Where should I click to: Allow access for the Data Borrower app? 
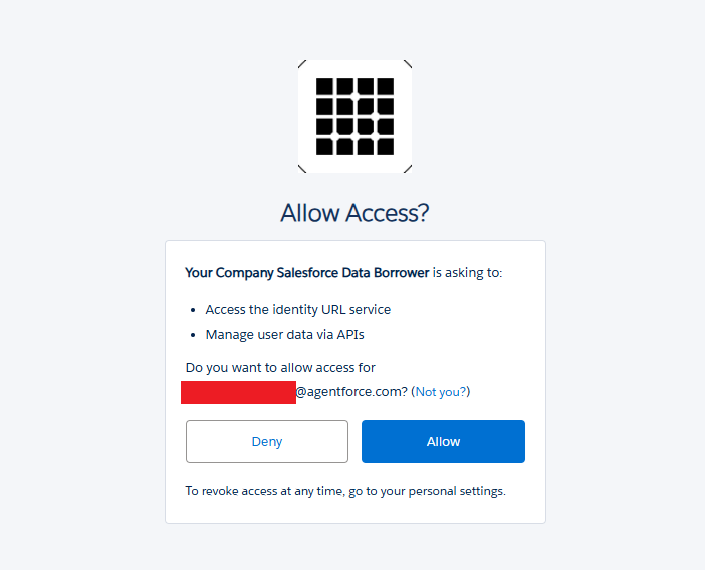coord(443,441)
